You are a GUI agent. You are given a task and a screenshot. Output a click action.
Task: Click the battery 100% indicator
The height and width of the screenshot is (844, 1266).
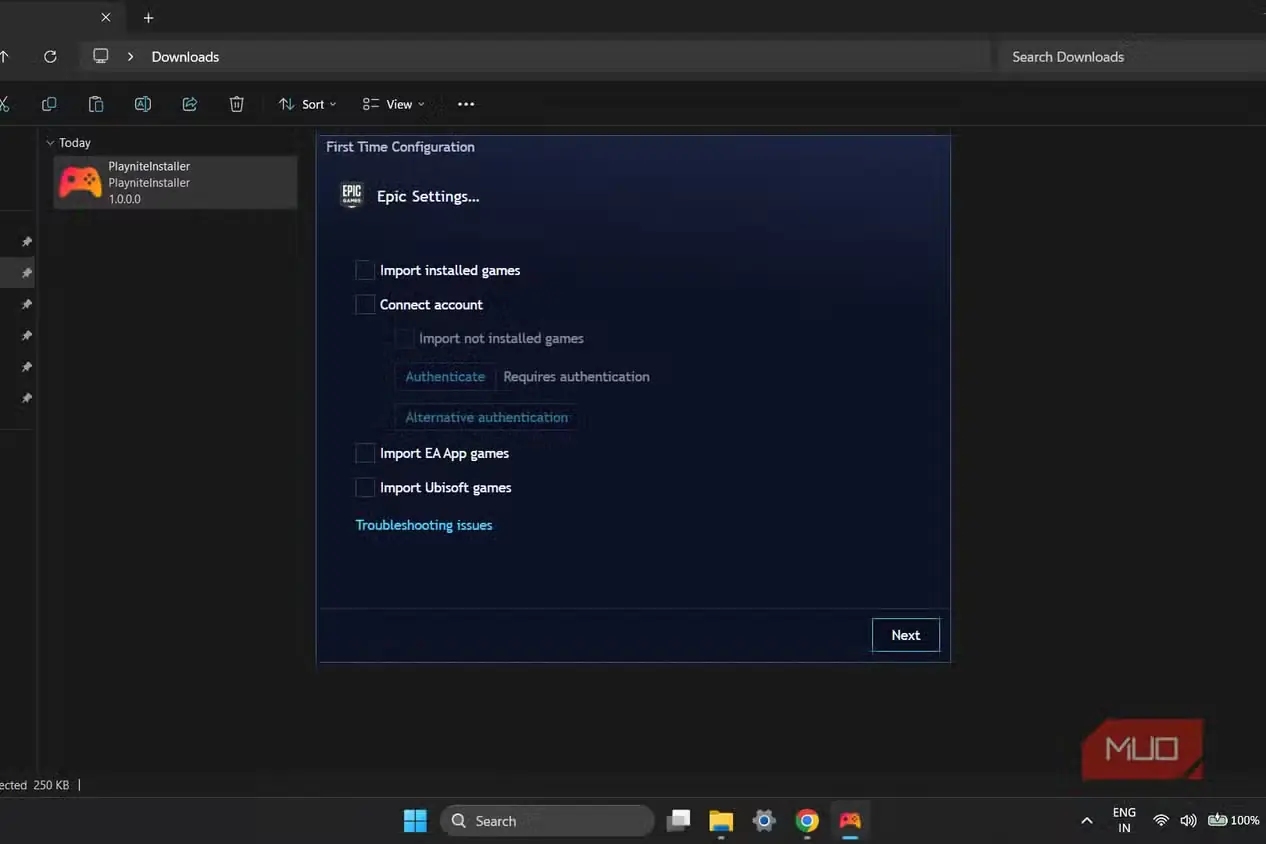[x=1233, y=821]
